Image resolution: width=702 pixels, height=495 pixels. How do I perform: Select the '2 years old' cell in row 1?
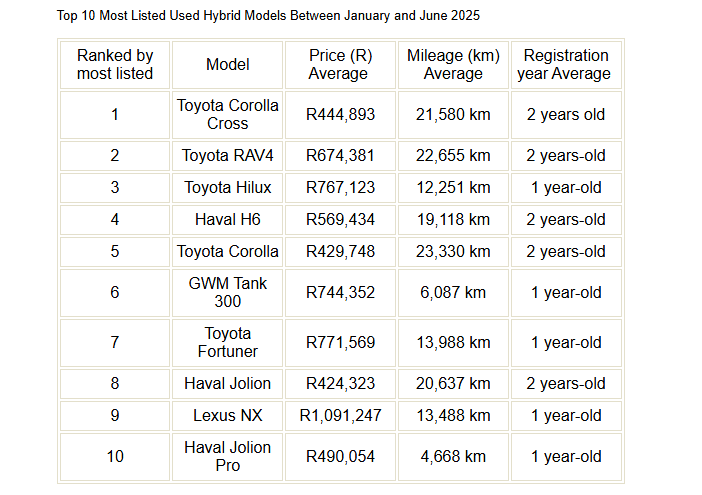click(x=566, y=115)
